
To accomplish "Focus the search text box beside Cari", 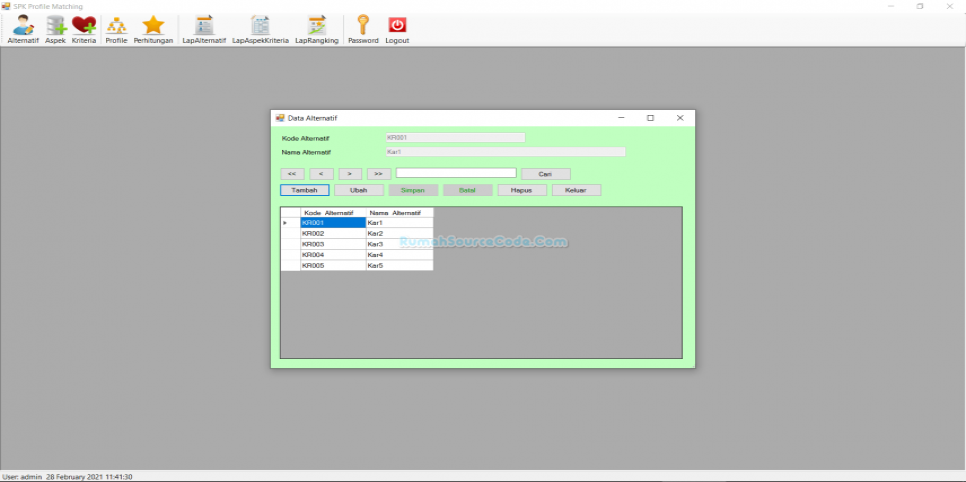I will (456, 173).
